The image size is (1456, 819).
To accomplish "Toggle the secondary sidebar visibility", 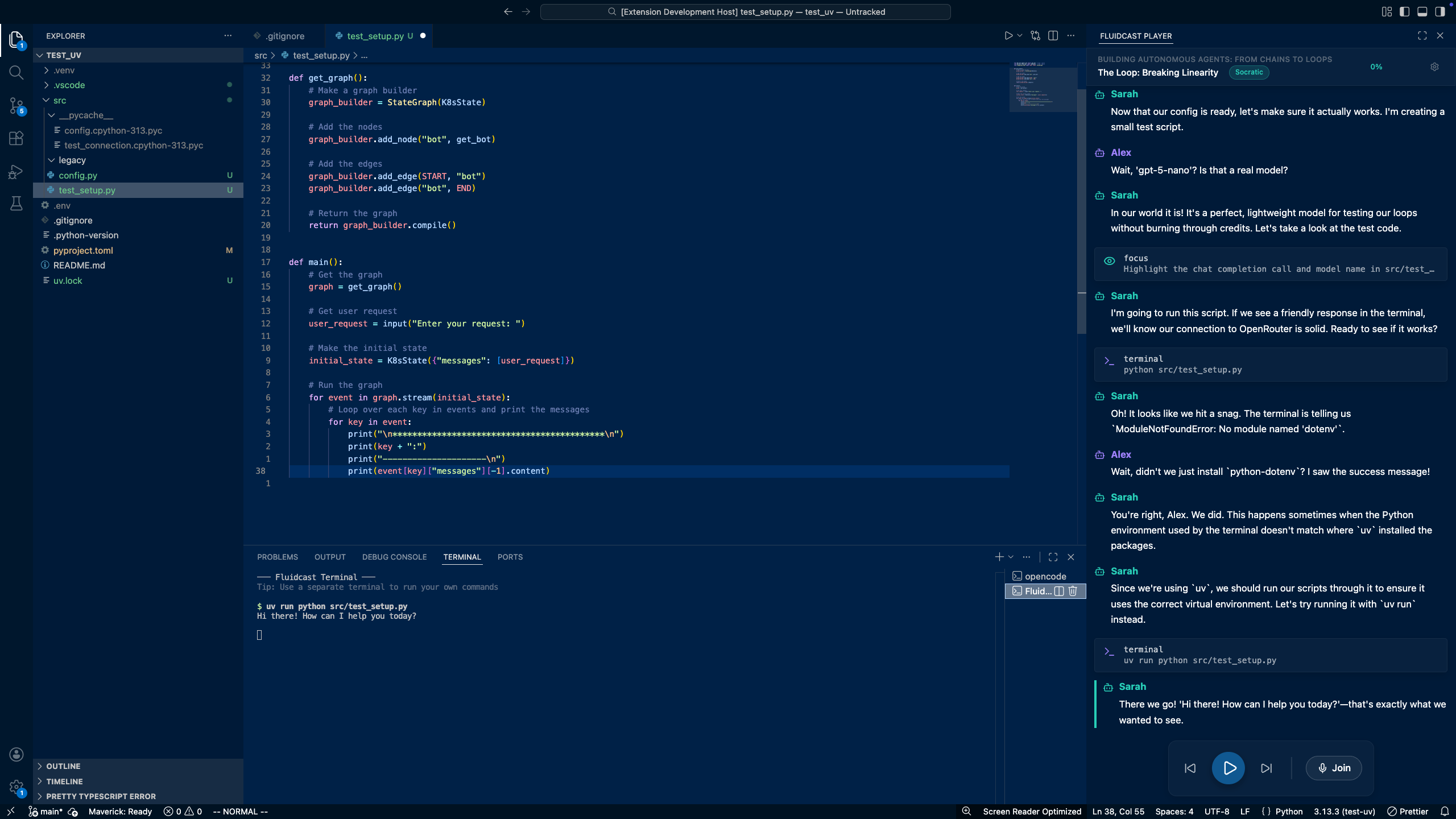I will pos(1440,11).
